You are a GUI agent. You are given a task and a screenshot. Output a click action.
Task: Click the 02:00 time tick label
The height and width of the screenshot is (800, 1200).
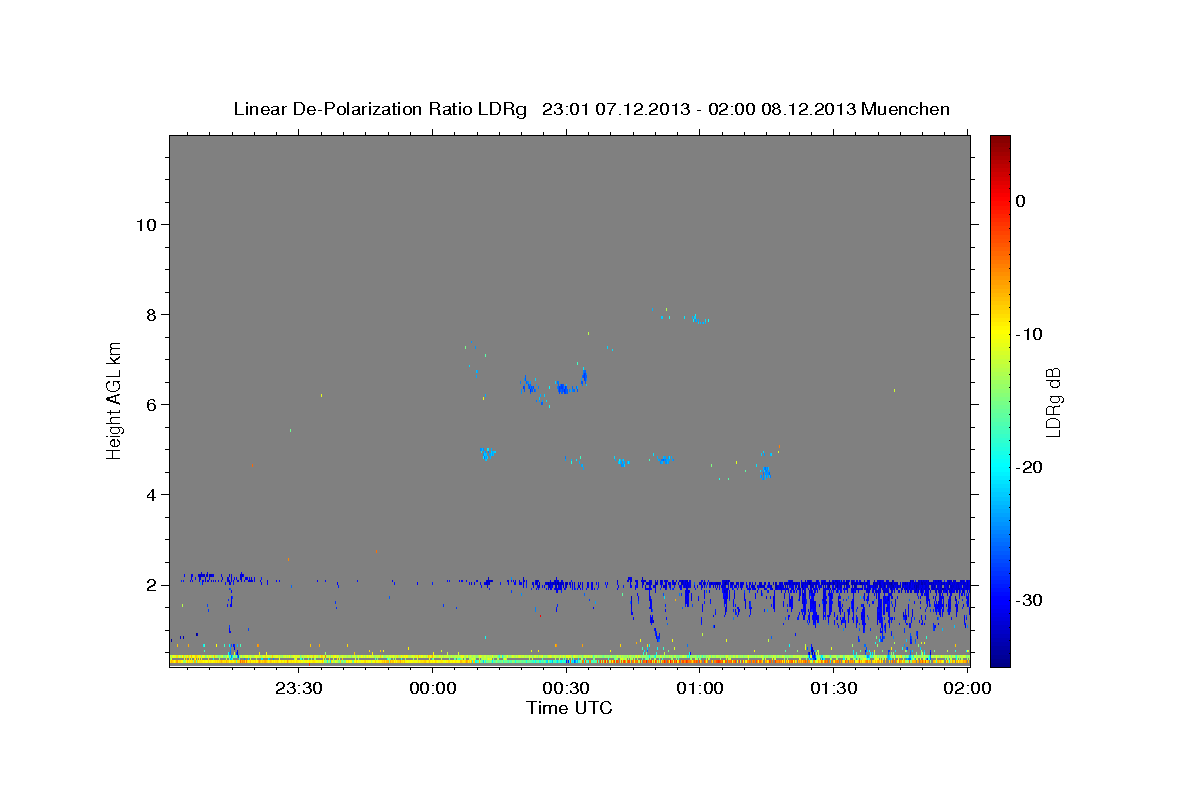[967, 688]
